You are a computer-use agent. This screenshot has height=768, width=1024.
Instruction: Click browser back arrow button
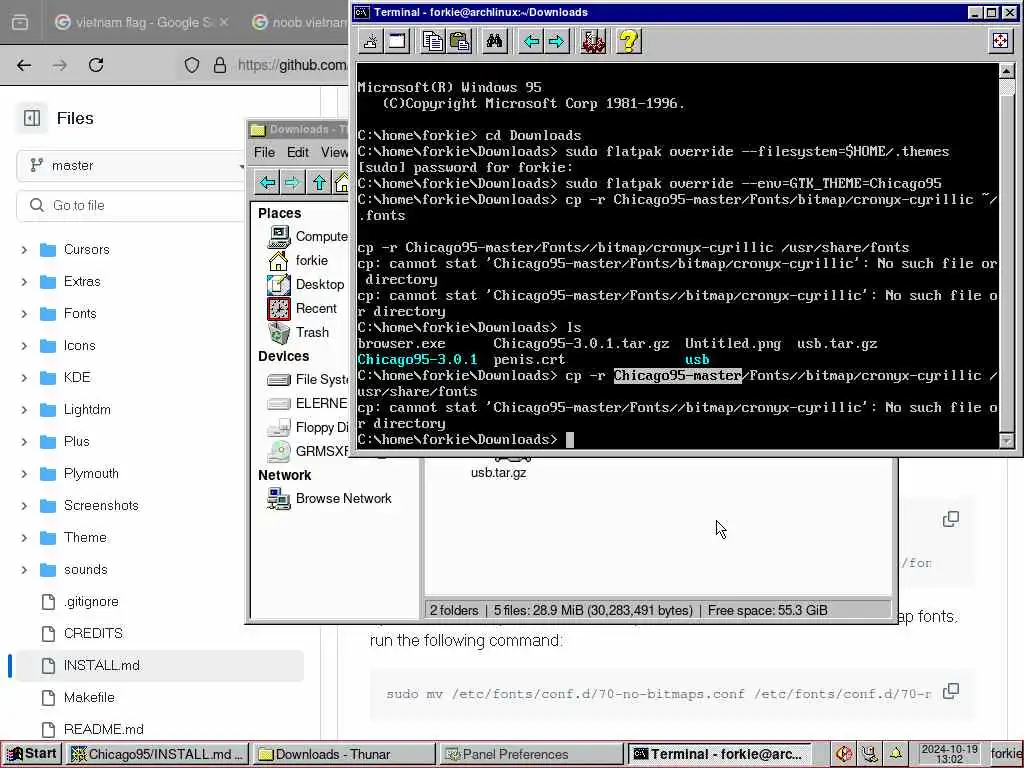point(24,65)
